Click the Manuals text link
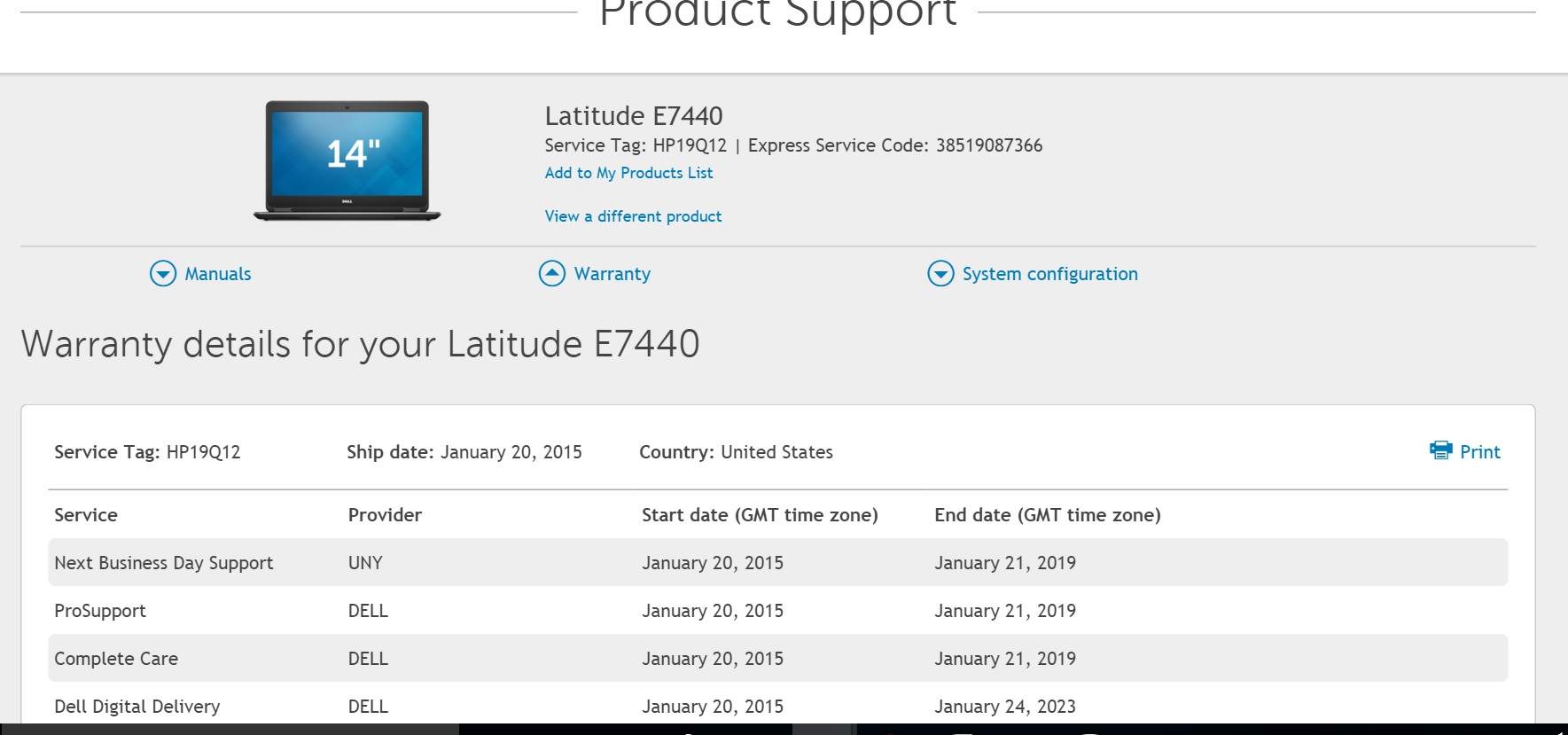This screenshot has width=1568, height=735. pos(217,274)
